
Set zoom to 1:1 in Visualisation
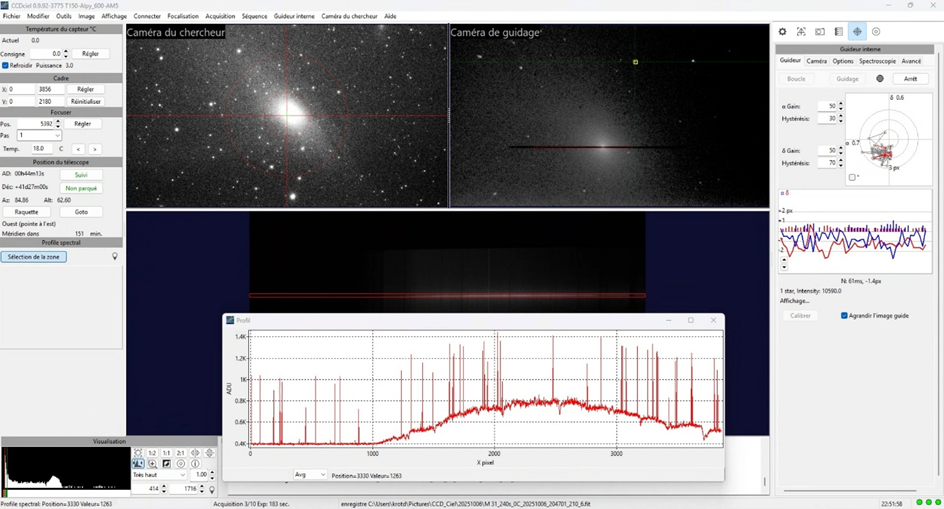coord(166,453)
